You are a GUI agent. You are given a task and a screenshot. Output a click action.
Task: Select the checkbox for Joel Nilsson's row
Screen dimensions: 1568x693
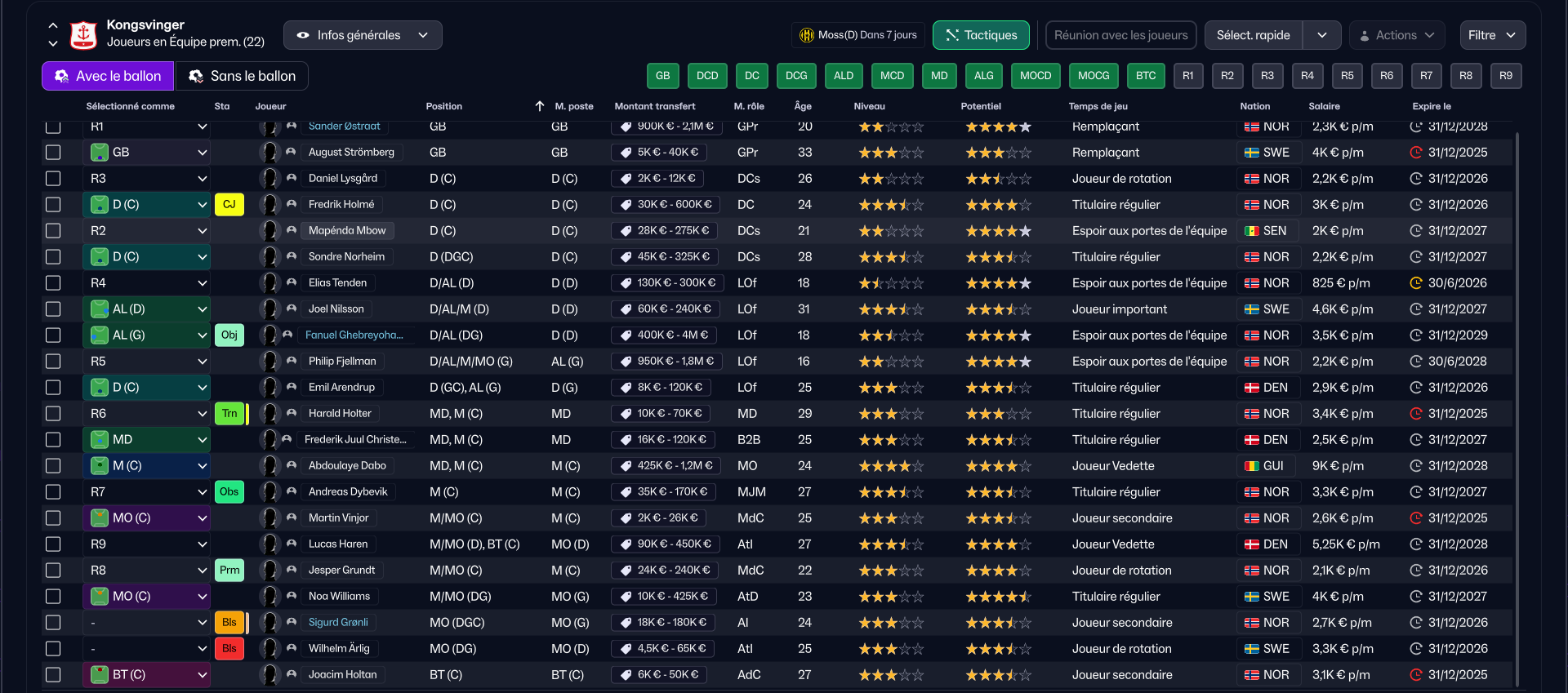pyautogui.click(x=54, y=309)
